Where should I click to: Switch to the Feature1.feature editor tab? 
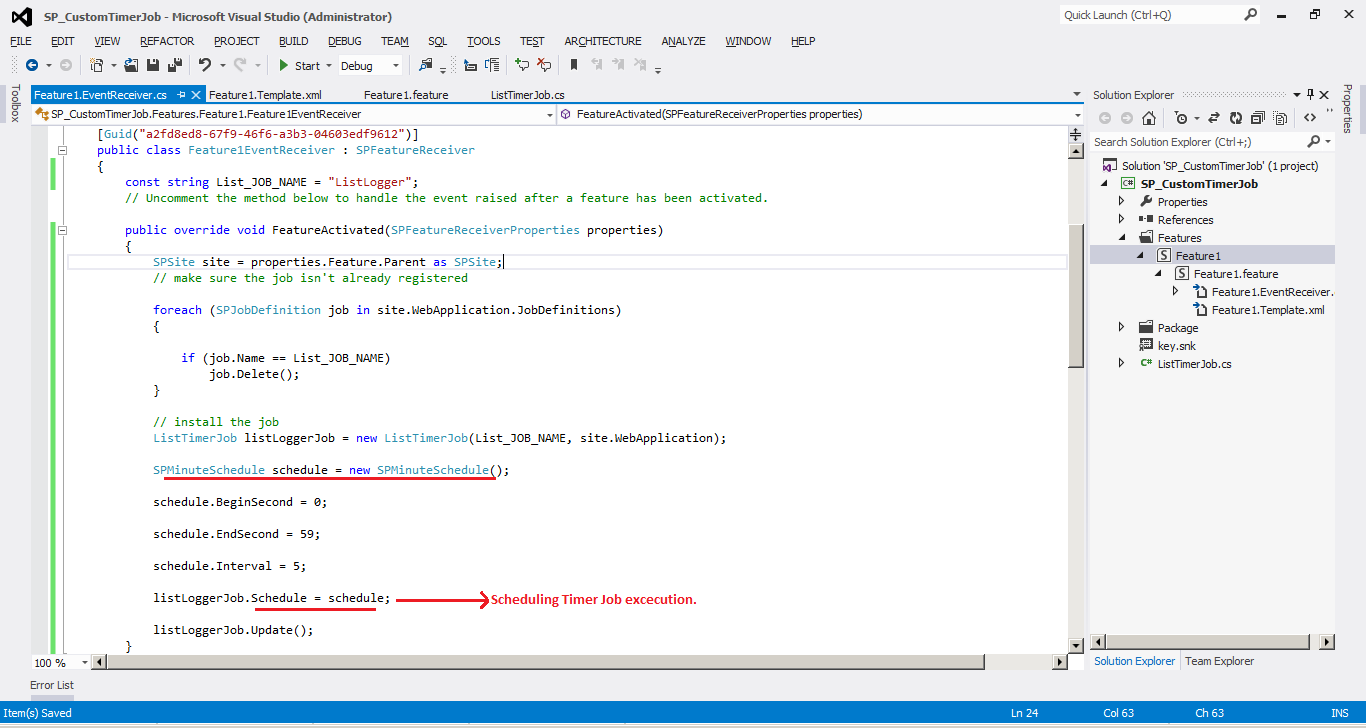[406, 95]
